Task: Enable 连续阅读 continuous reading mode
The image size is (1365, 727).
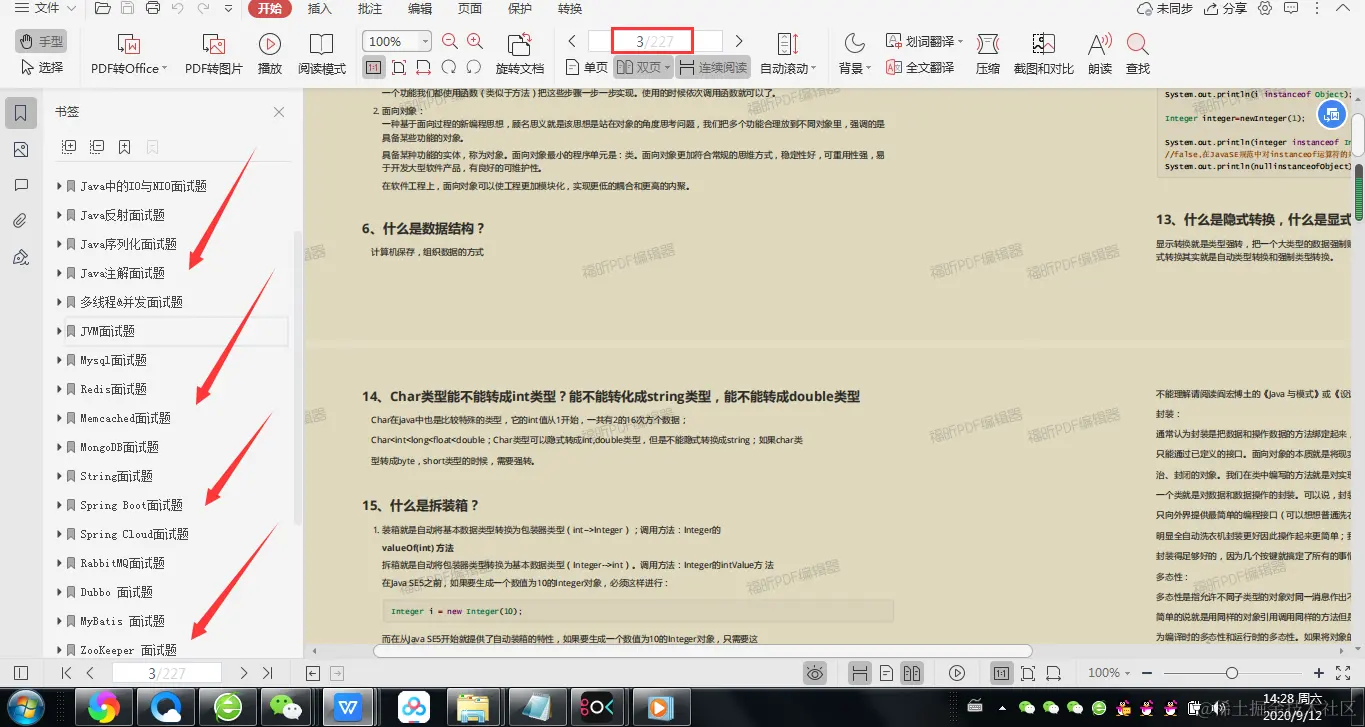Action: tap(722, 67)
